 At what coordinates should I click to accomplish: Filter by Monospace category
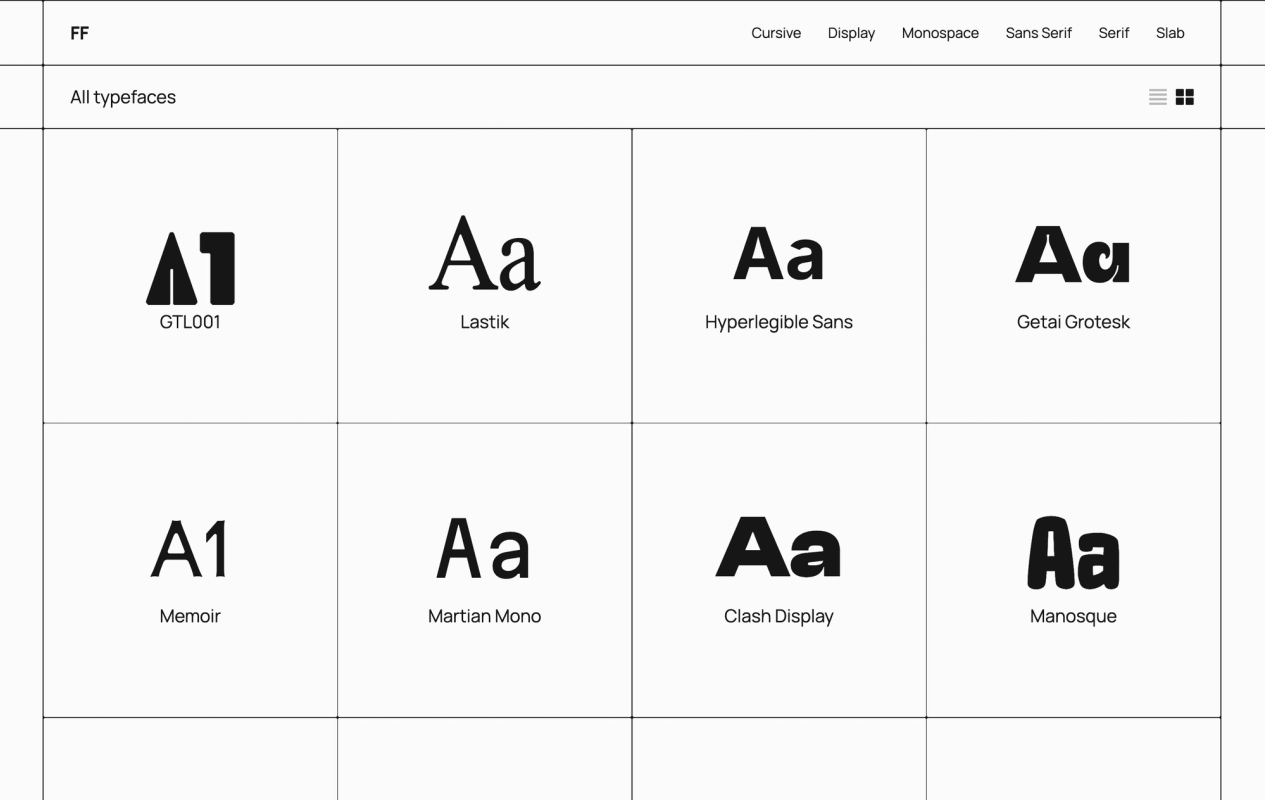940,33
